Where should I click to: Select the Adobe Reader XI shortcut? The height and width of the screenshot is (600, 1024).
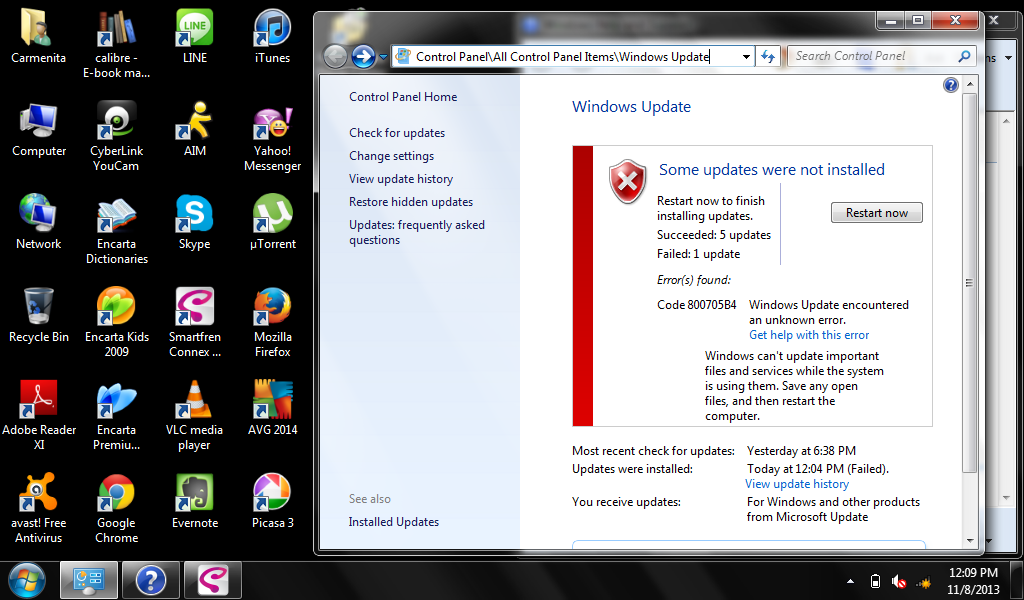tap(39, 416)
